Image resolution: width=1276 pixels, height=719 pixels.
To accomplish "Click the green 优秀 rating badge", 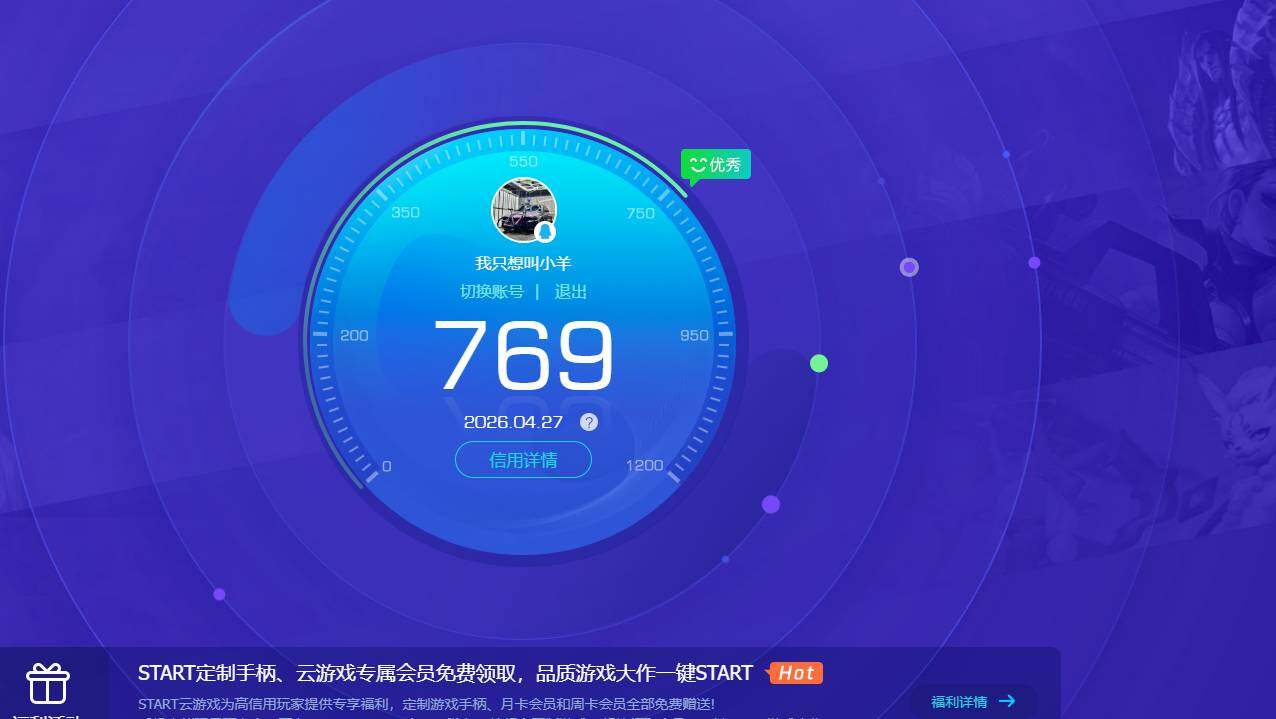I will point(716,165).
